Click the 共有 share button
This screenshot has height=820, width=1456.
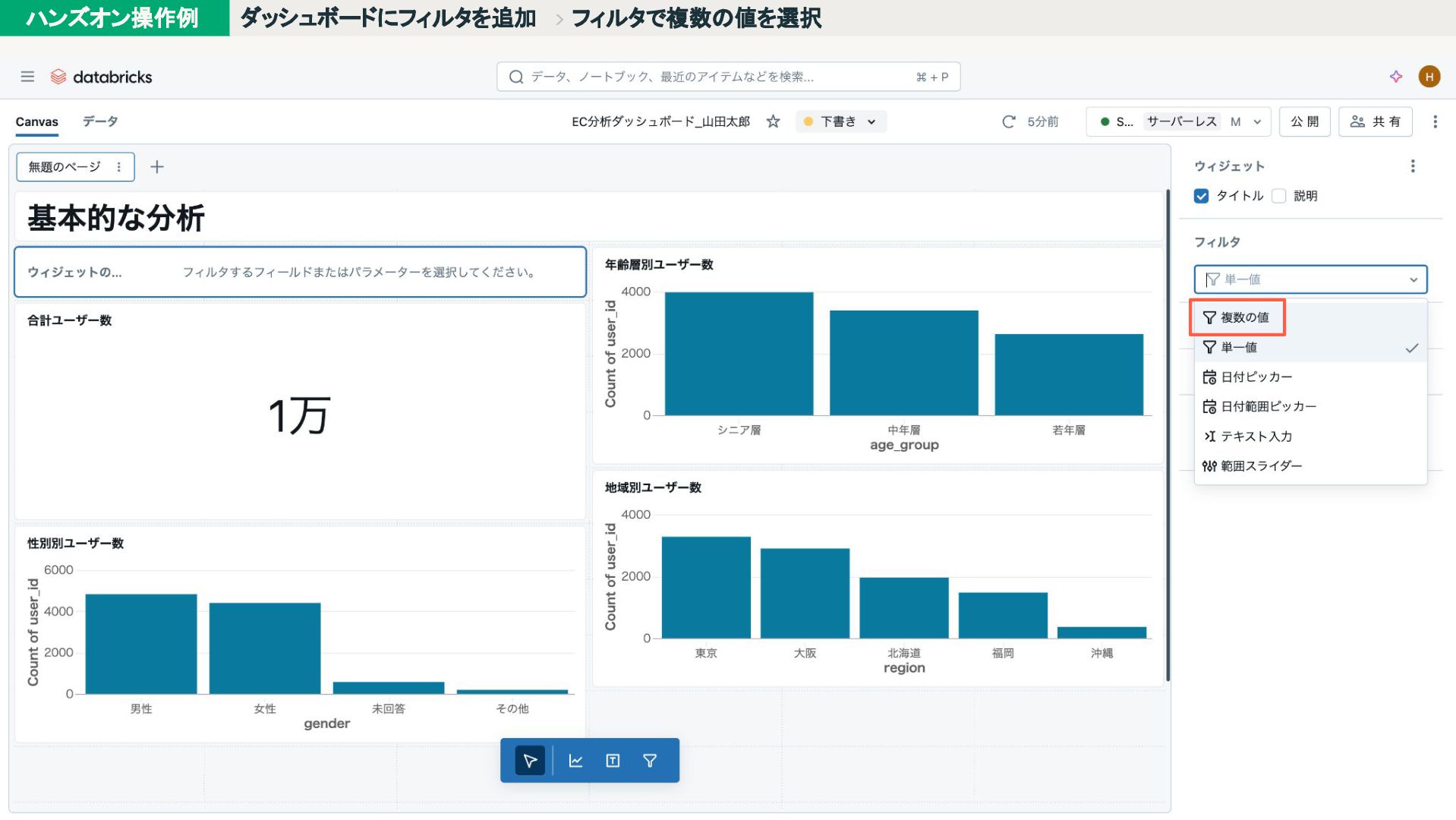click(x=1375, y=121)
